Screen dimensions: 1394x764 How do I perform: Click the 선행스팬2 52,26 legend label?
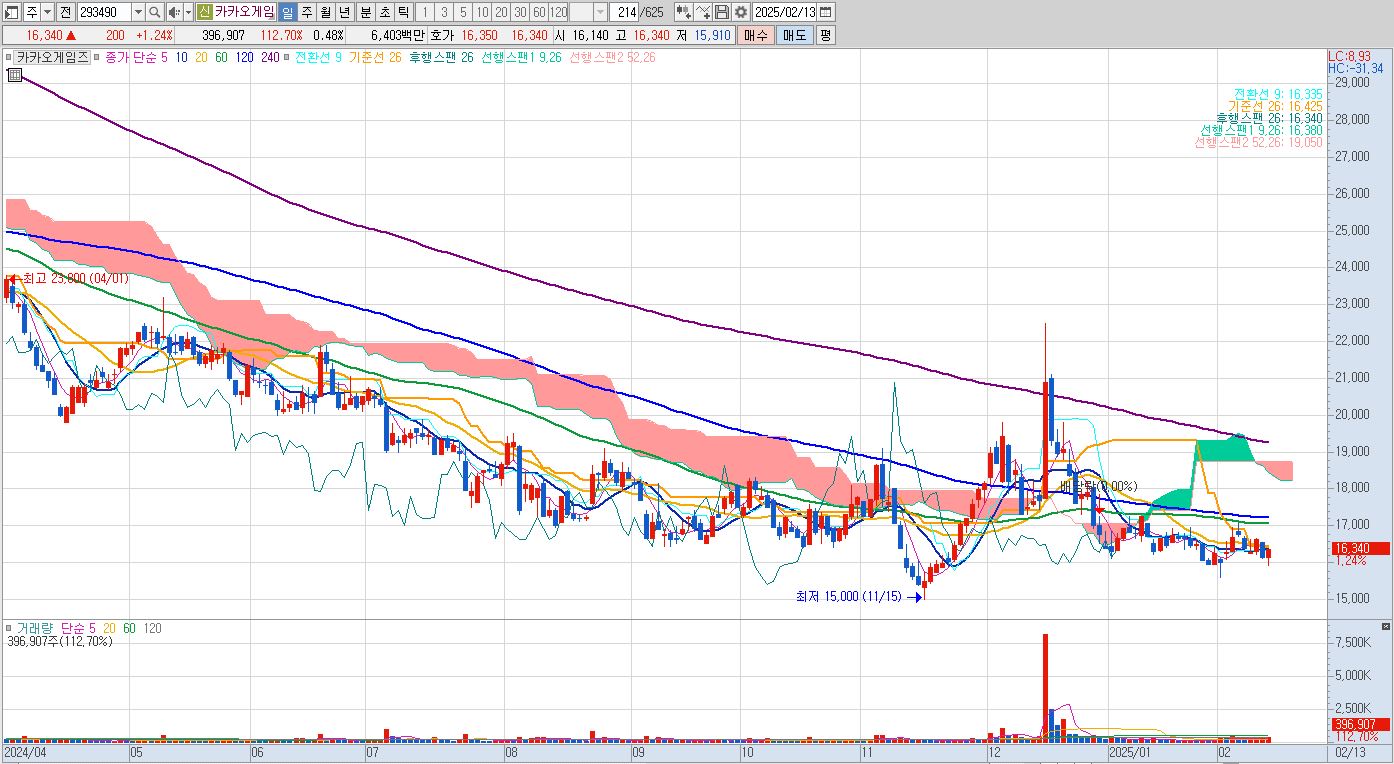611,57
